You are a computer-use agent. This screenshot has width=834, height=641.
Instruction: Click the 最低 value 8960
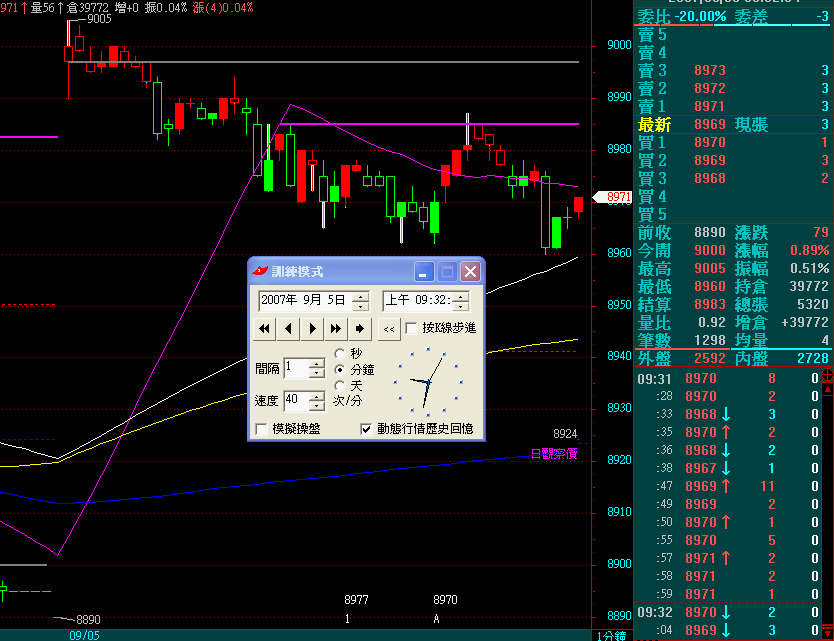point(710,287)
